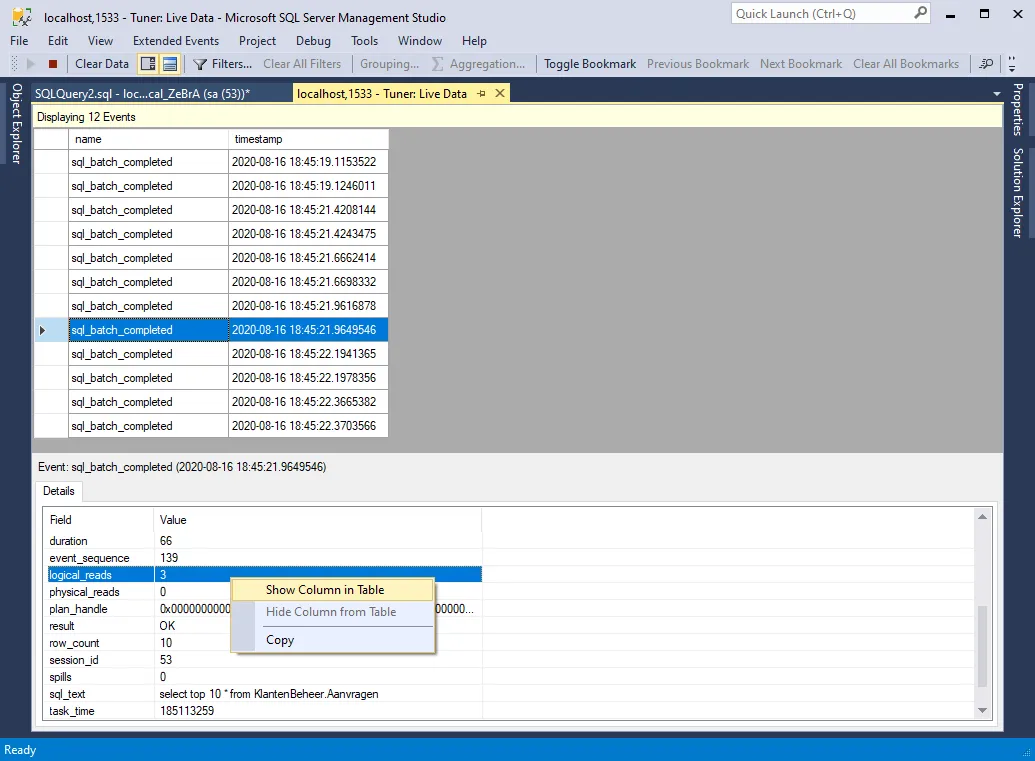
Task: Click the Quick Launch search icon
Action: point(920,13)
